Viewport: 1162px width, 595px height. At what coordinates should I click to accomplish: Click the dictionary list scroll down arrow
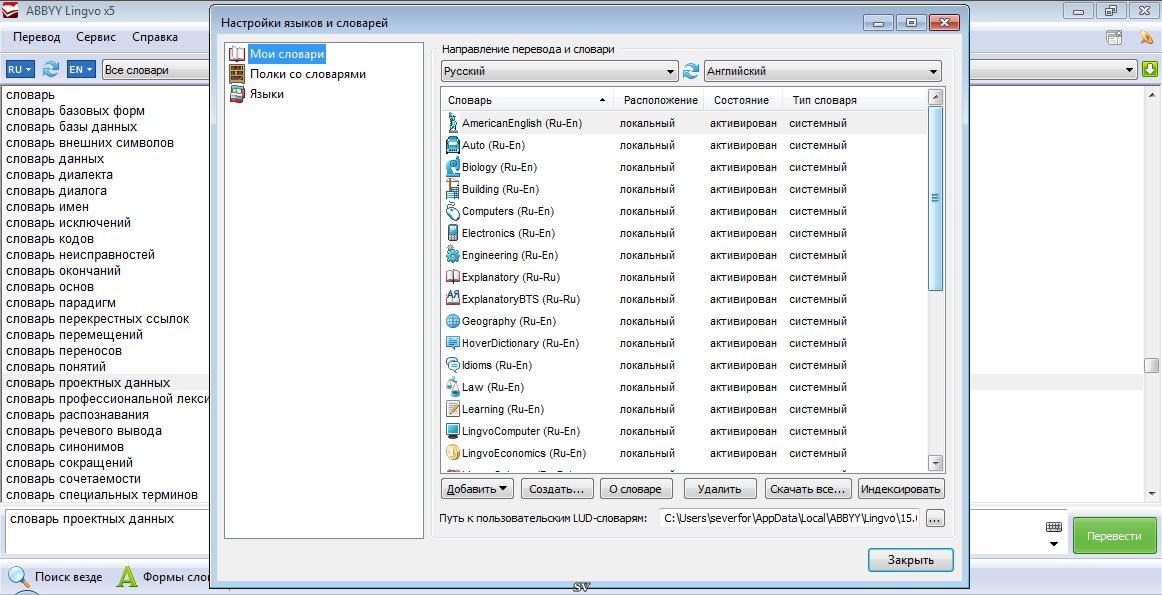935,463
